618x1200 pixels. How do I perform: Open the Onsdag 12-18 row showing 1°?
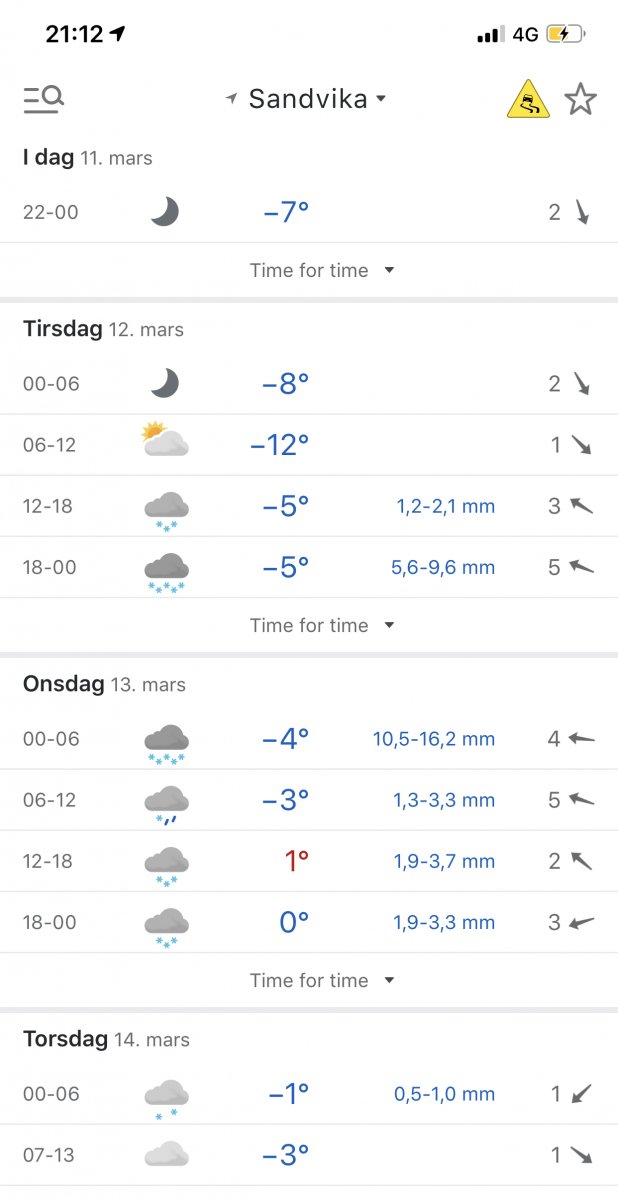click(x=308, y=861)
